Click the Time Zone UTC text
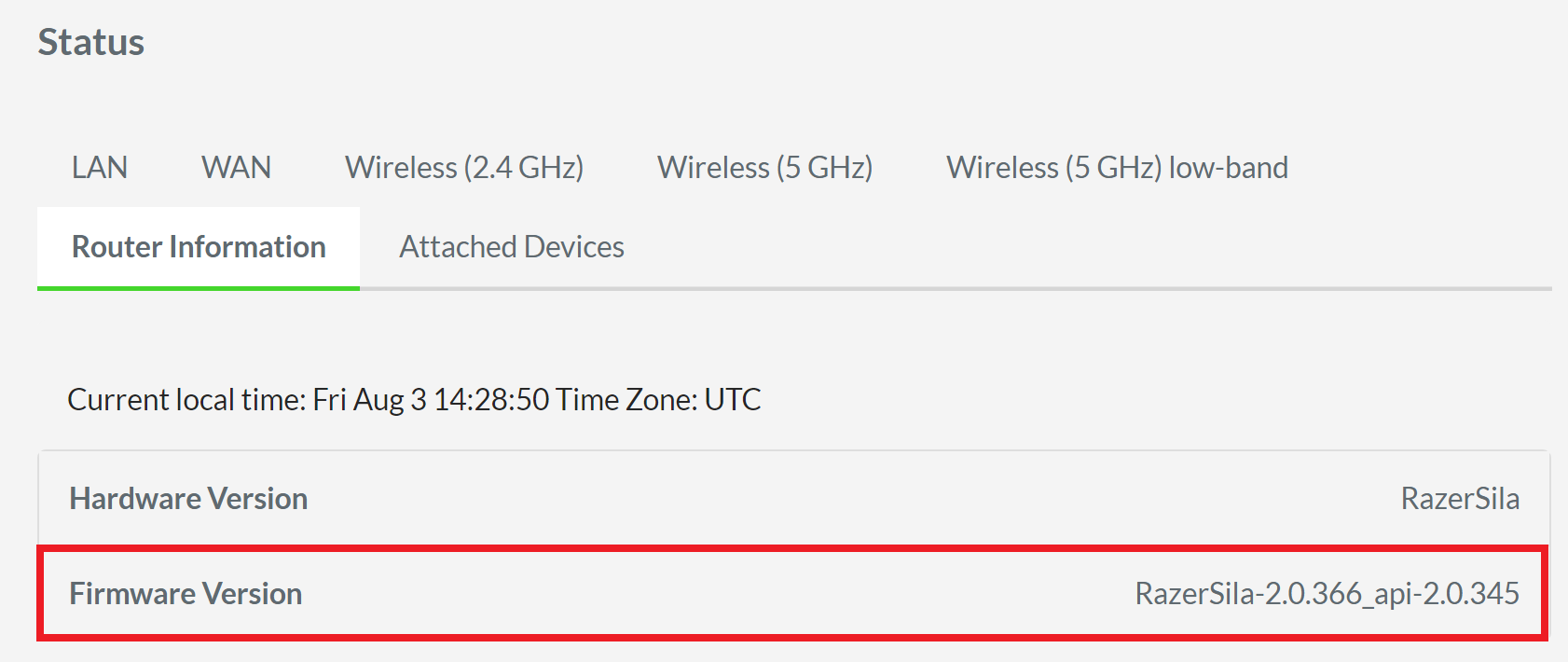 tap(657, 399)
